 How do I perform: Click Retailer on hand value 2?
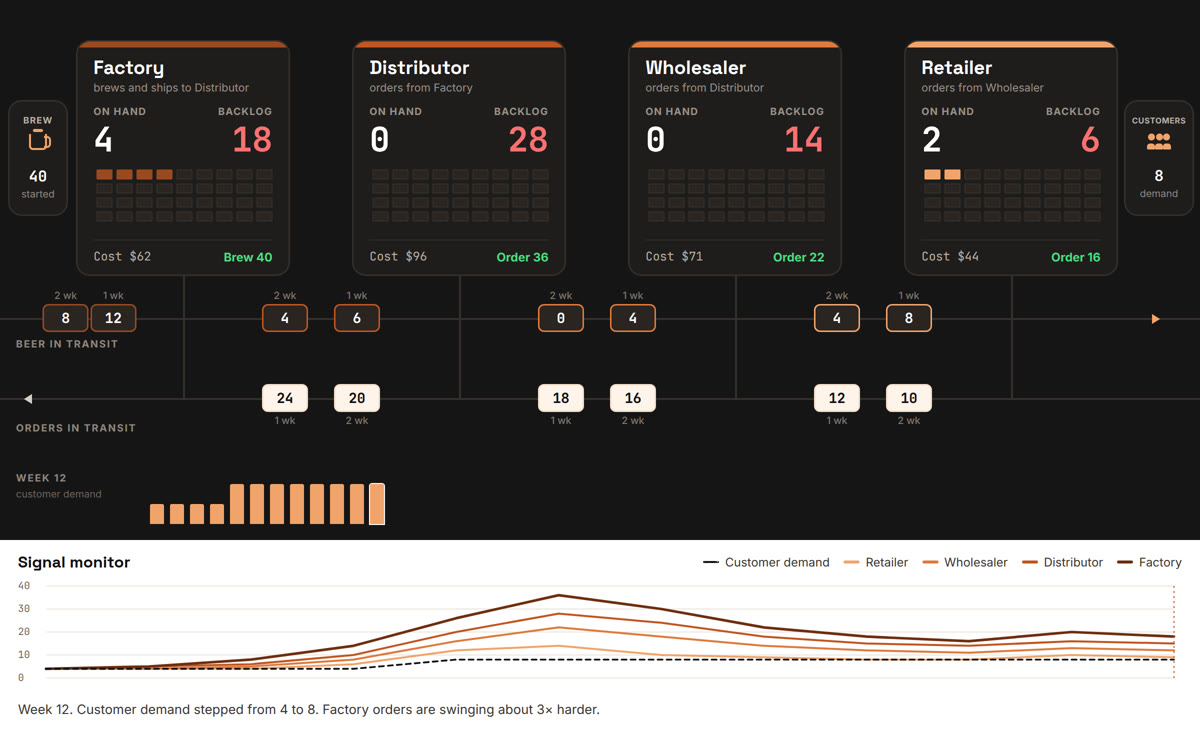coord(931,140)
